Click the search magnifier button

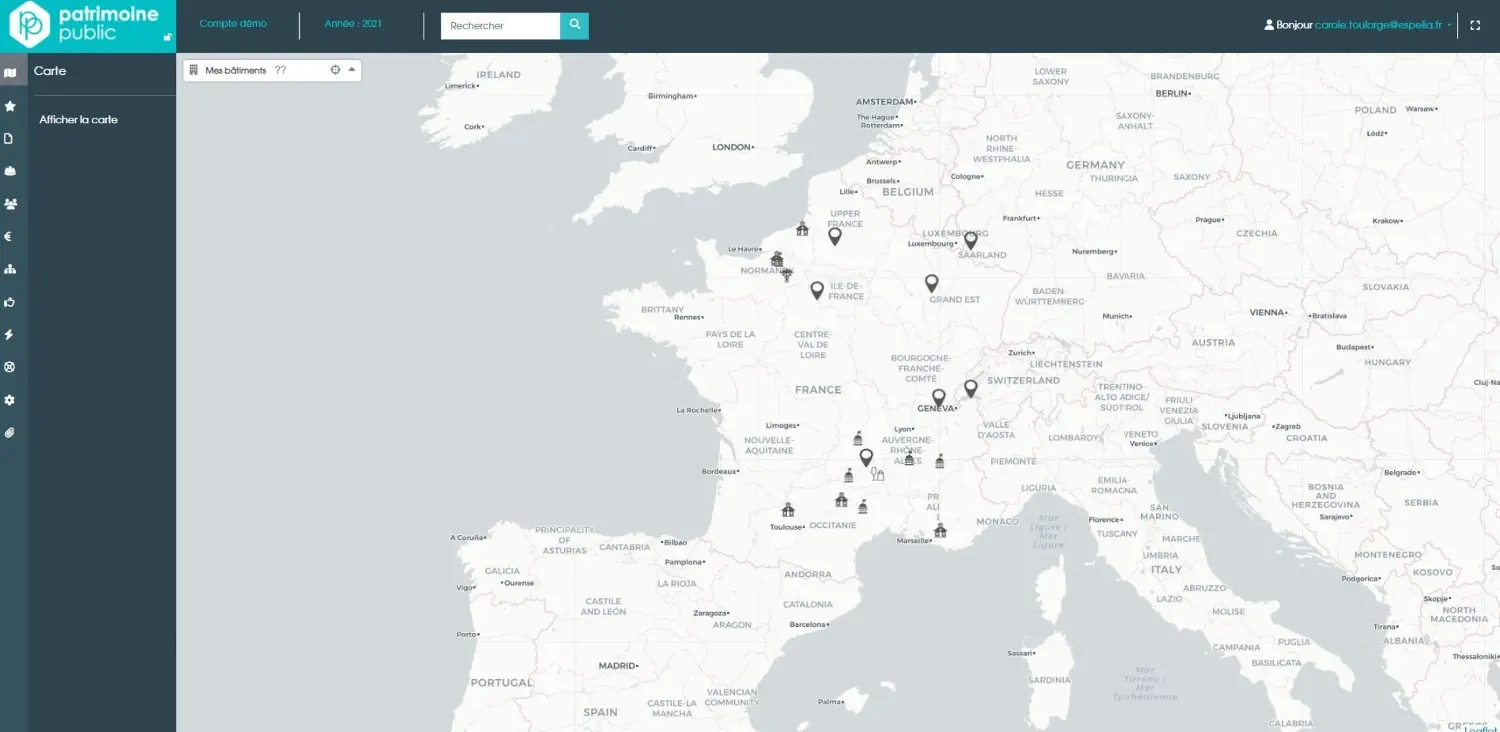pyautogui.click(x=574, y=25)
